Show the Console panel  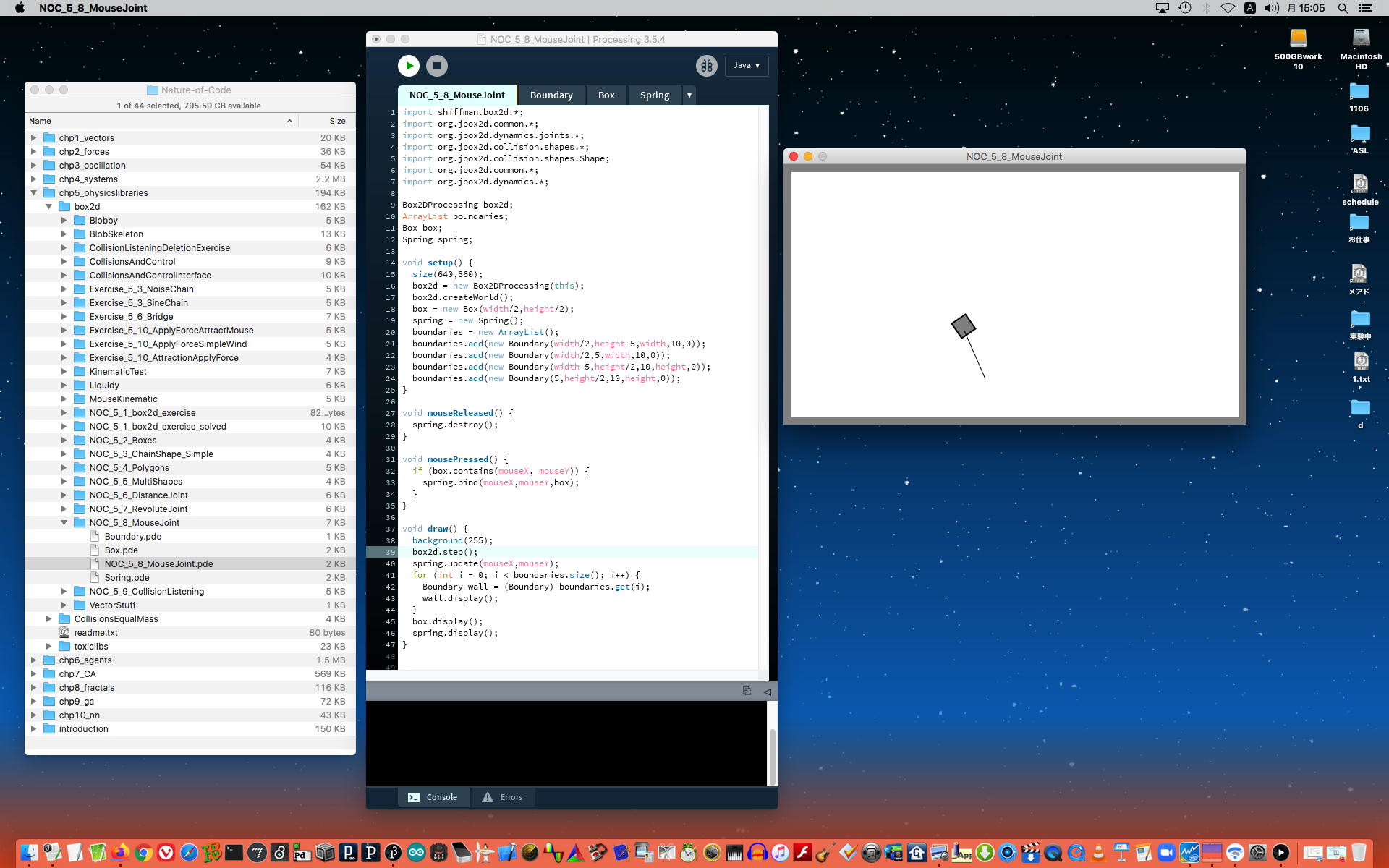[433, 797]
